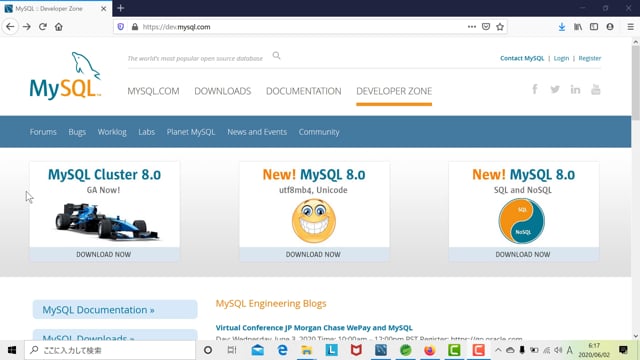
Task: Open Forums in the blue submenu
Action: [43, 132]
